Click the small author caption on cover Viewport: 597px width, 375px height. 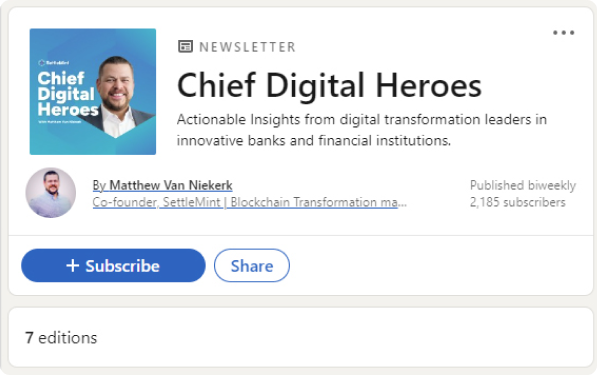pyautogui.click(x=60, y=122)
